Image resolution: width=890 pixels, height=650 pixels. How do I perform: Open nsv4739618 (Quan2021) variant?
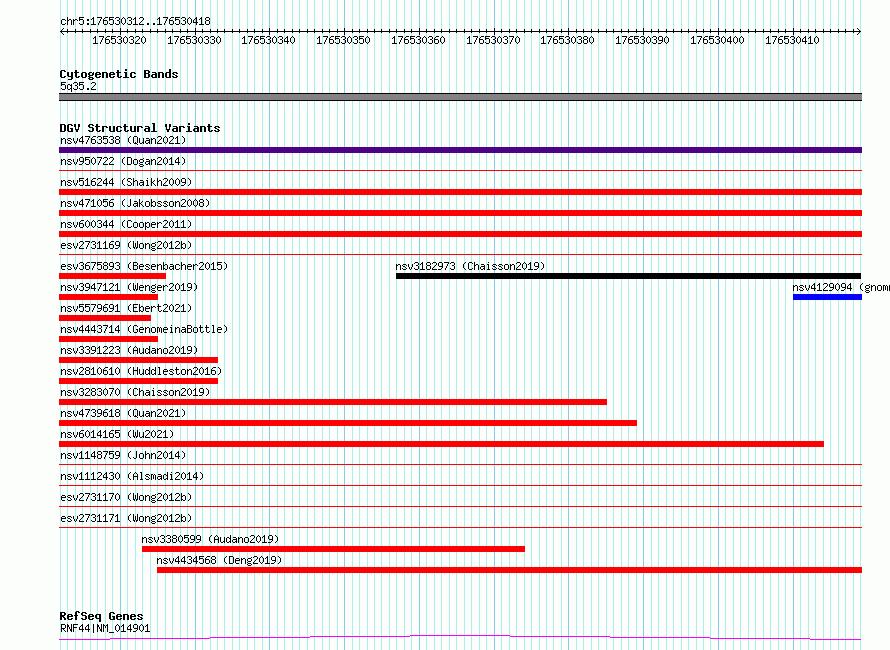tap(123, 413)
